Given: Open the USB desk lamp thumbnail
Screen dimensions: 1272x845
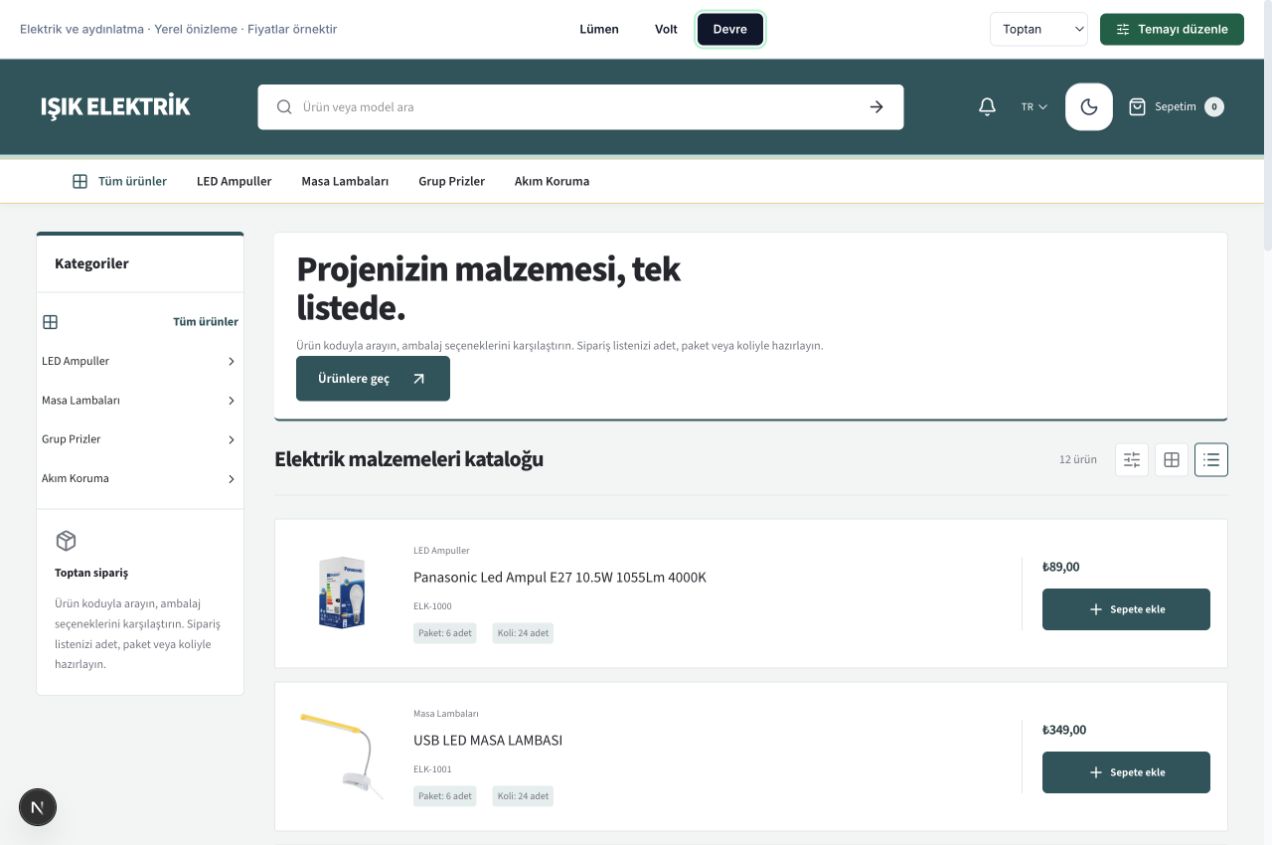Looking at the screenshot, I should click(341, 755).
